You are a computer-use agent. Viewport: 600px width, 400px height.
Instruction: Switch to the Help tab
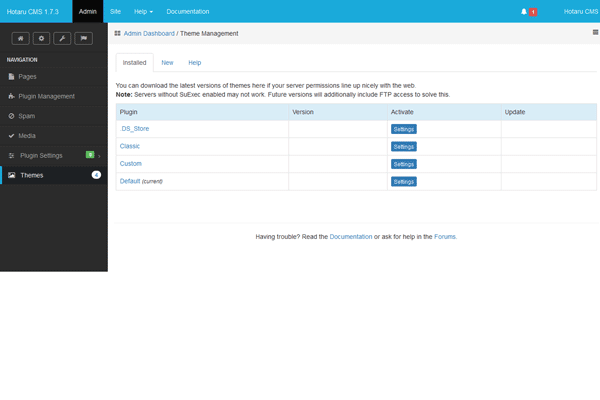click(195, 62)
